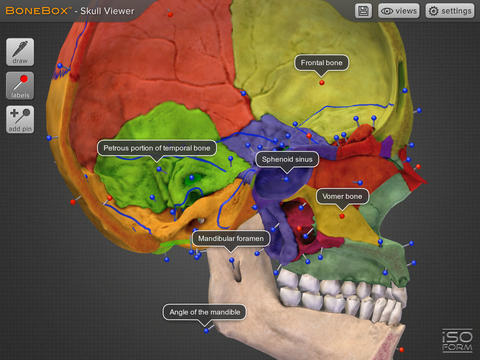Click the red pin at skull top
The image size is (480, 360).
point(170,15)
